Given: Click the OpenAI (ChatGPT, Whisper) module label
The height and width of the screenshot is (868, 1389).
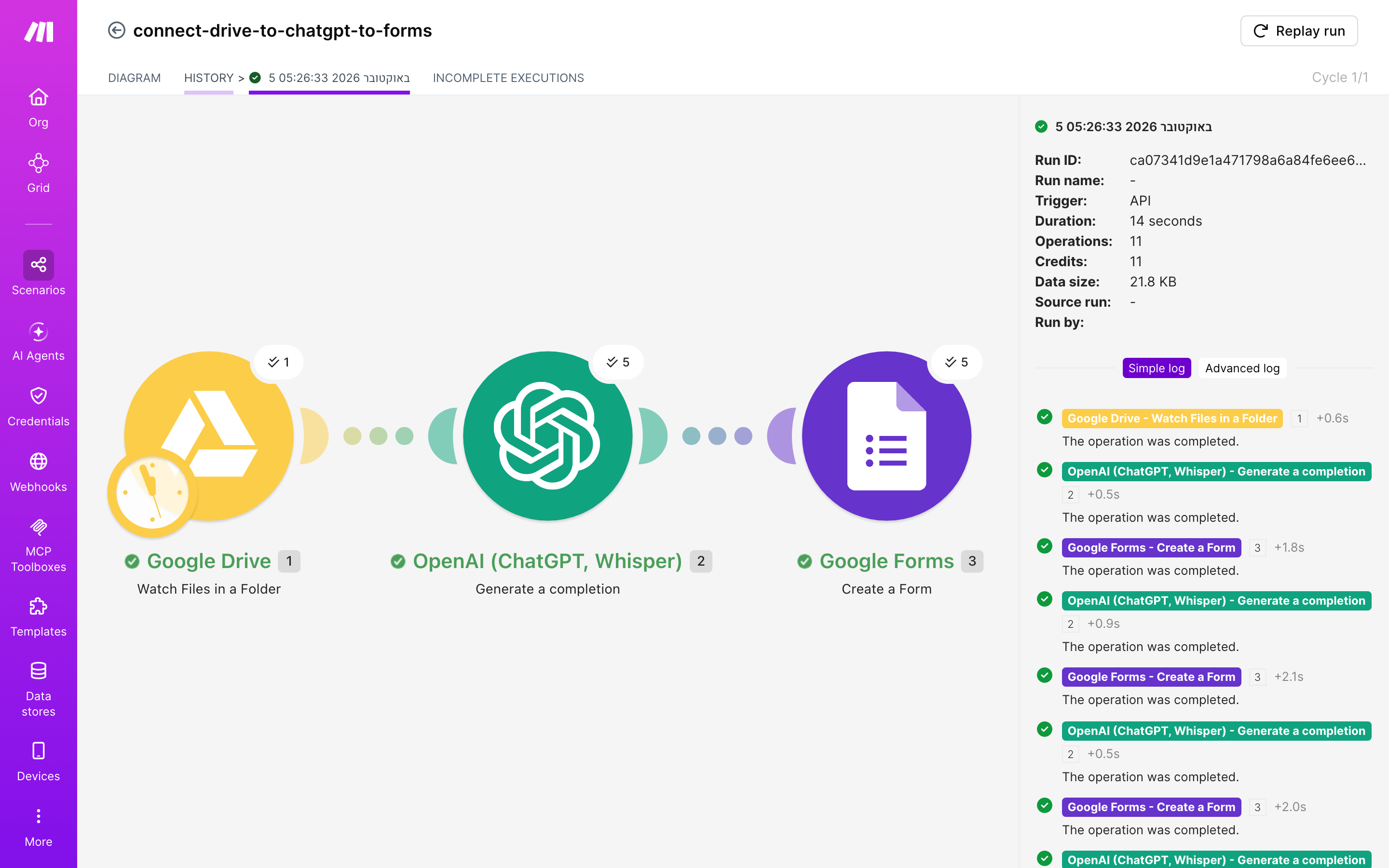Looking at the screenshot, I should coord(547,561).
